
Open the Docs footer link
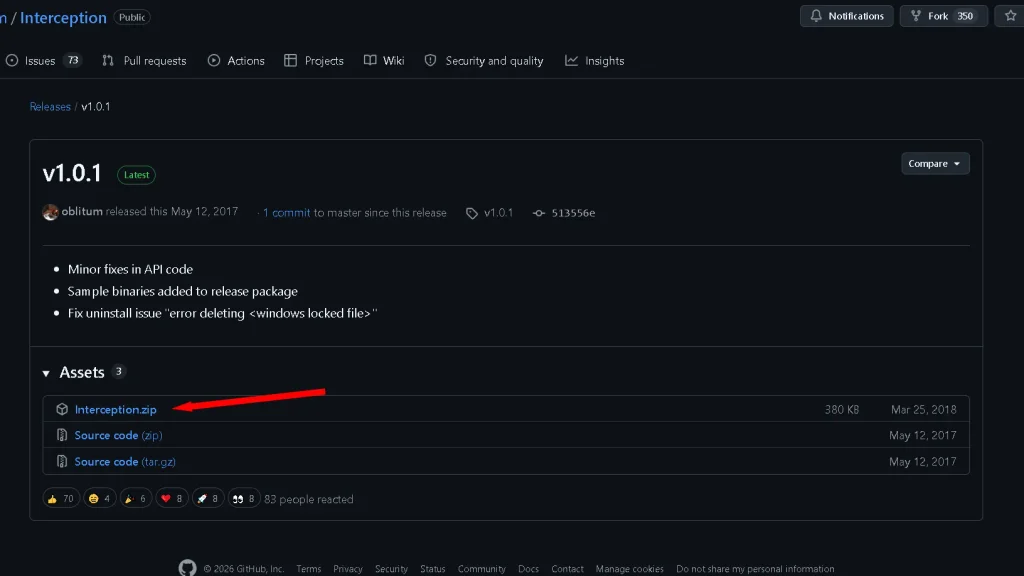(528, 569)
